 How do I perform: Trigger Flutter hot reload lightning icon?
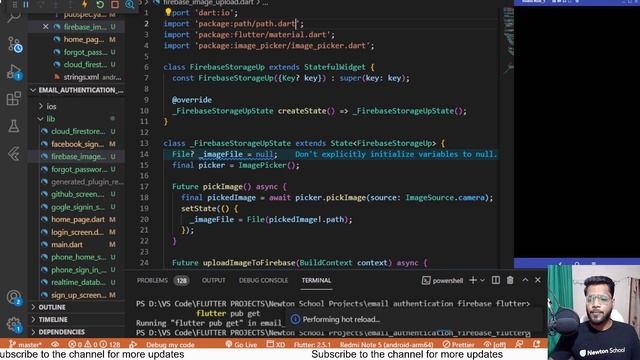[x=85, y=4]
